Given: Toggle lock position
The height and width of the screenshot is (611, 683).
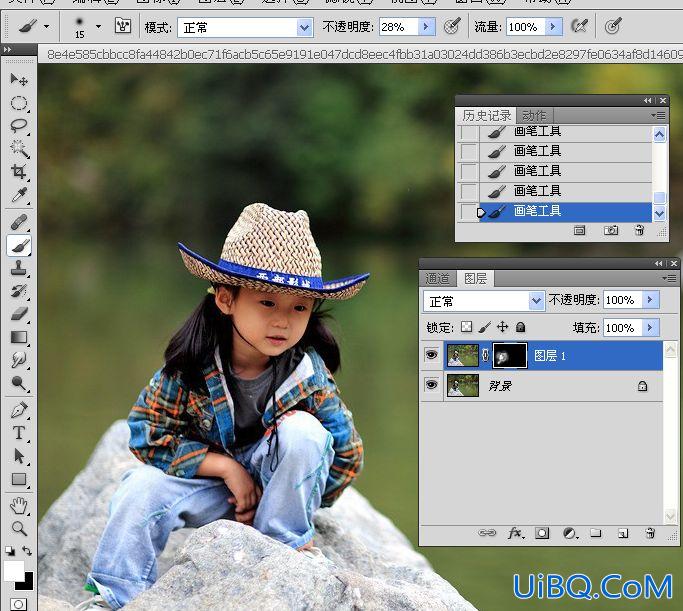Looking at the screenshot, I should point(502,327).
